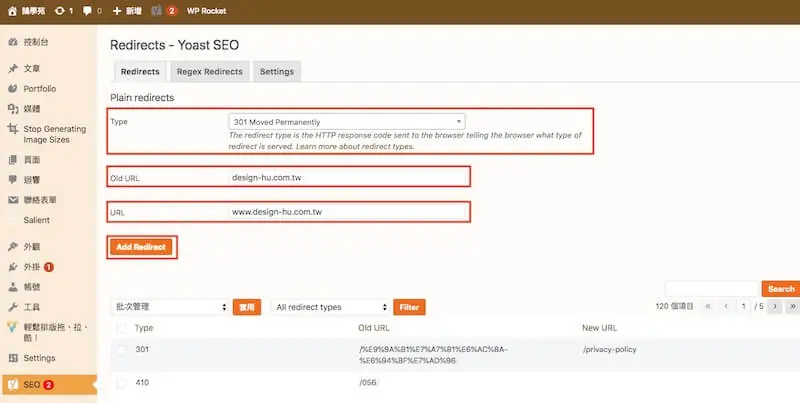Switch to the Redirects tab
Viewport: 800px width, 403px height.
pyautogui.click(x=140, y=71)
